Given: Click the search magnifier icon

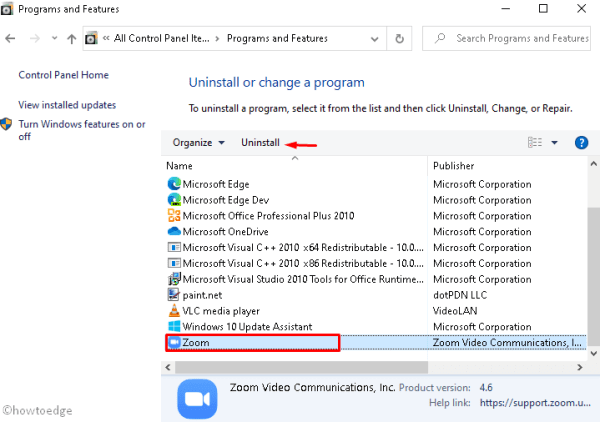Looking at the screenshot, I should coord(440,38).
